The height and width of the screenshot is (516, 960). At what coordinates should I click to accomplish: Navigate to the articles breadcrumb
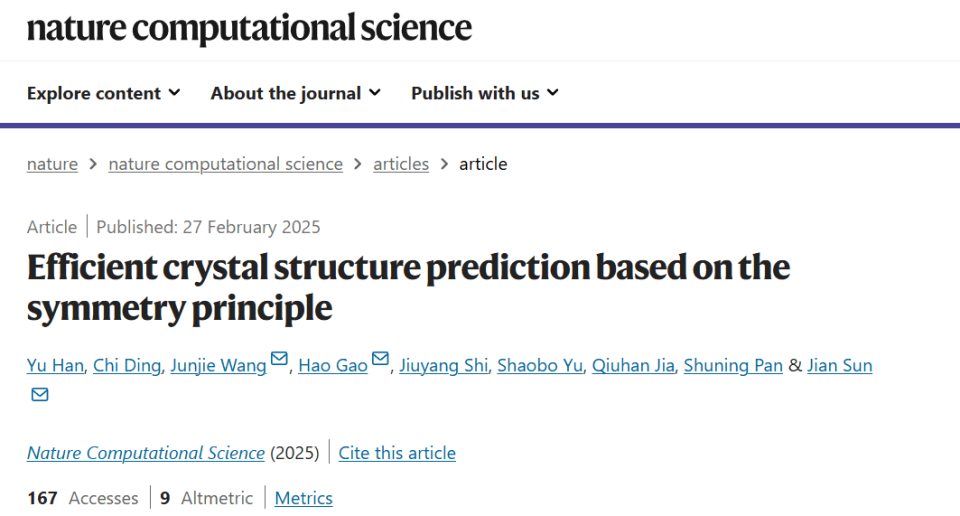[401, 164]
